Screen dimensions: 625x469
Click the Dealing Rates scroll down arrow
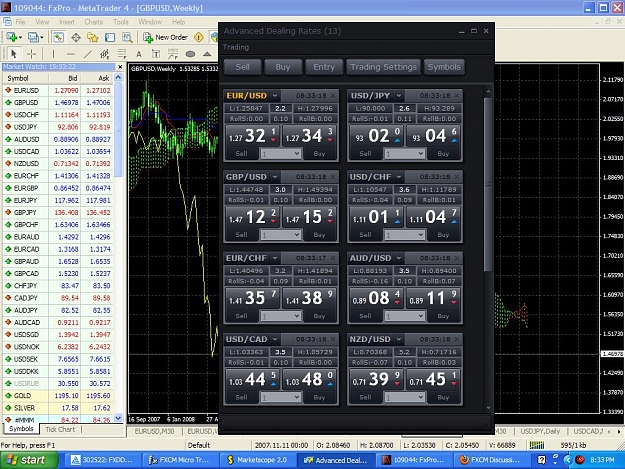pos(488,408)
